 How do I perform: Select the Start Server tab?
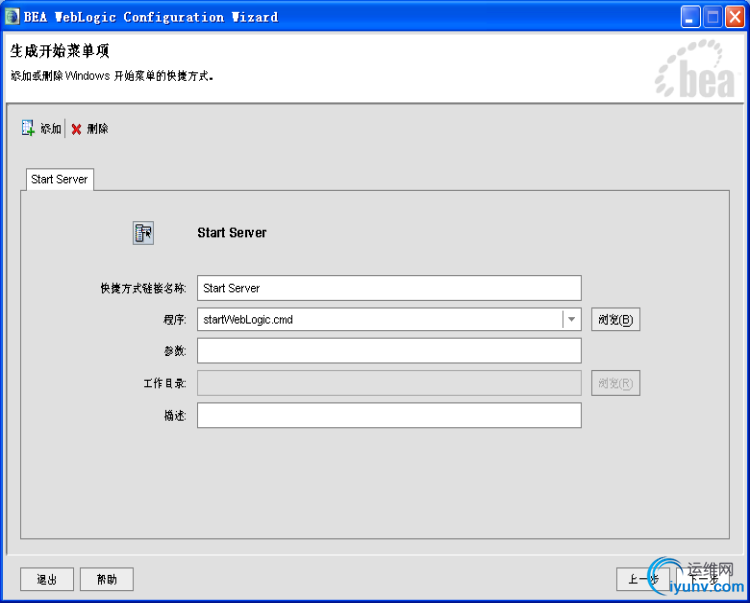tap(59, 179)
